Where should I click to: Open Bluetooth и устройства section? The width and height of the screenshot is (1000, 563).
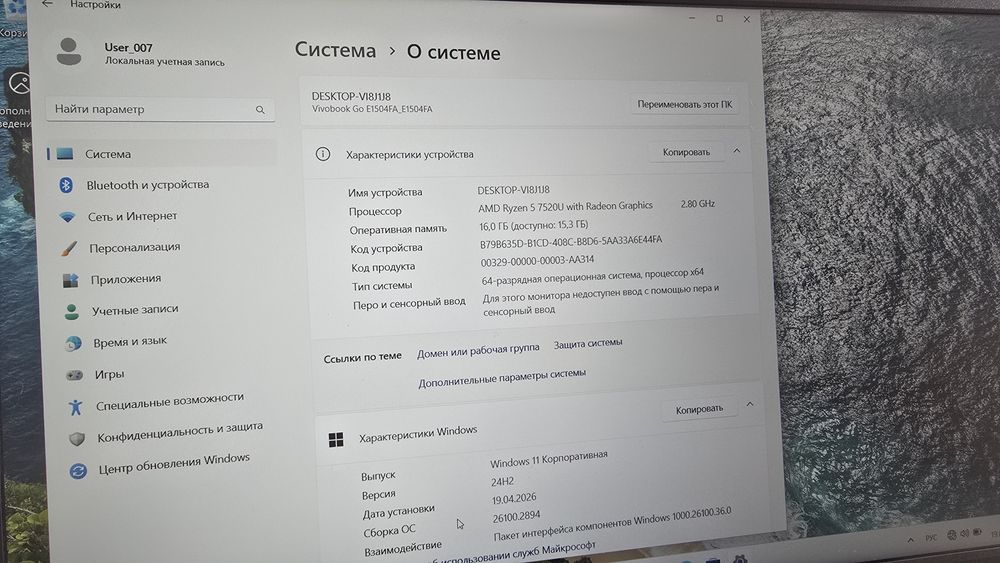pos(148,185)
